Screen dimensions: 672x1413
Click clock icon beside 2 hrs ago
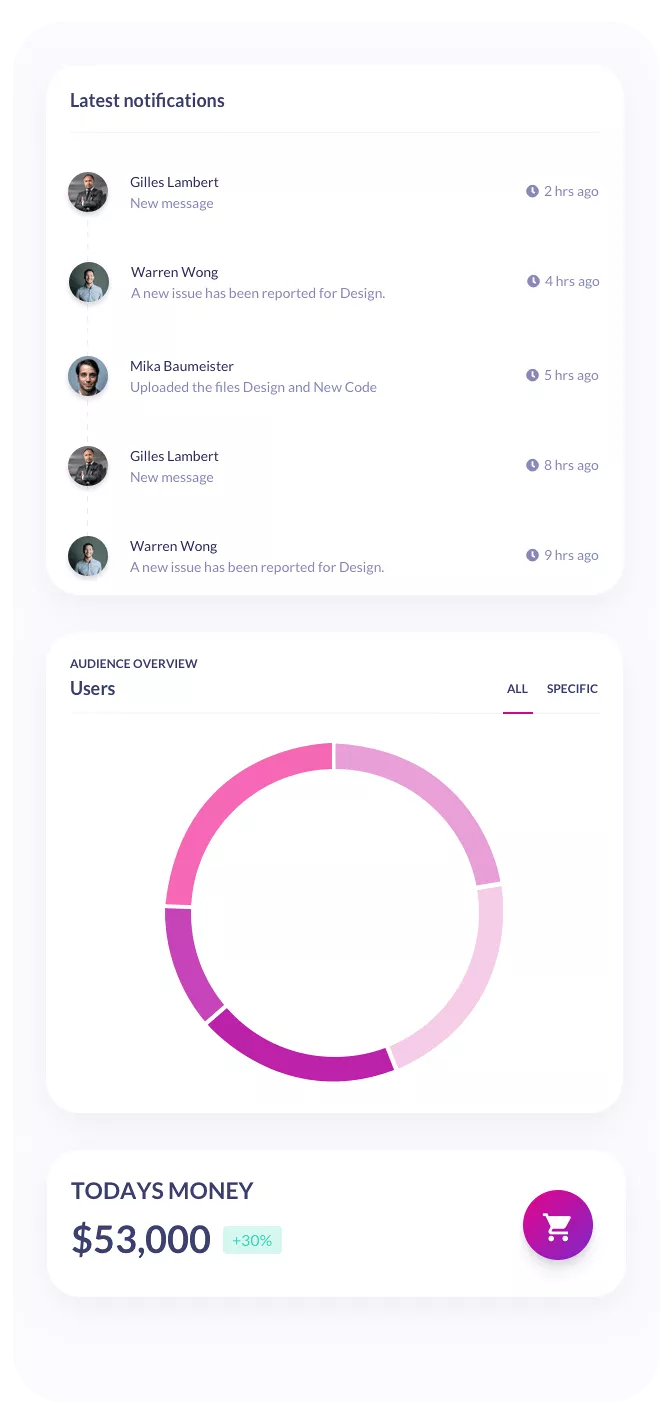pyautogui.click(x=532, y=191)
